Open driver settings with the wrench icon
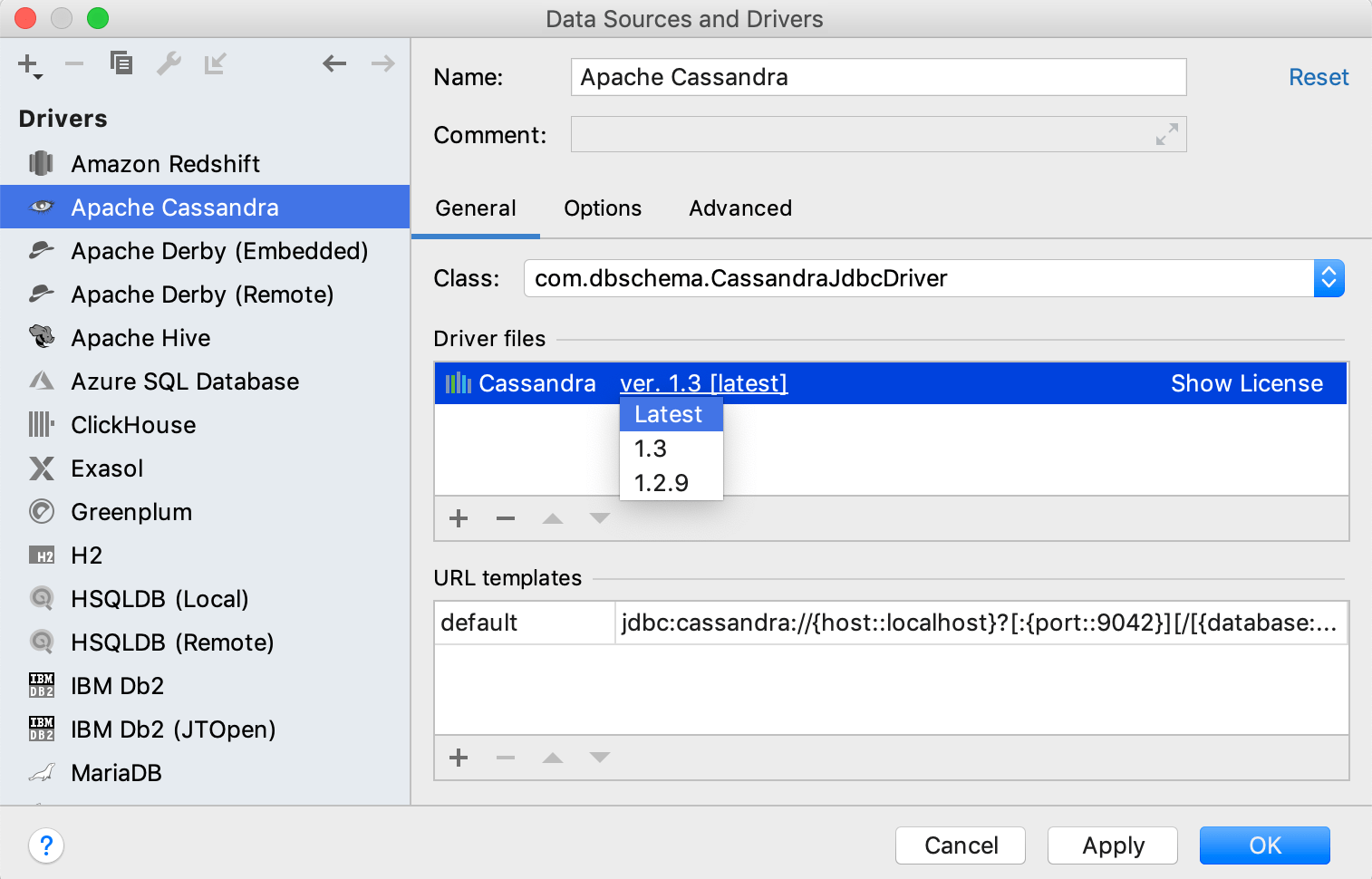 169,63
